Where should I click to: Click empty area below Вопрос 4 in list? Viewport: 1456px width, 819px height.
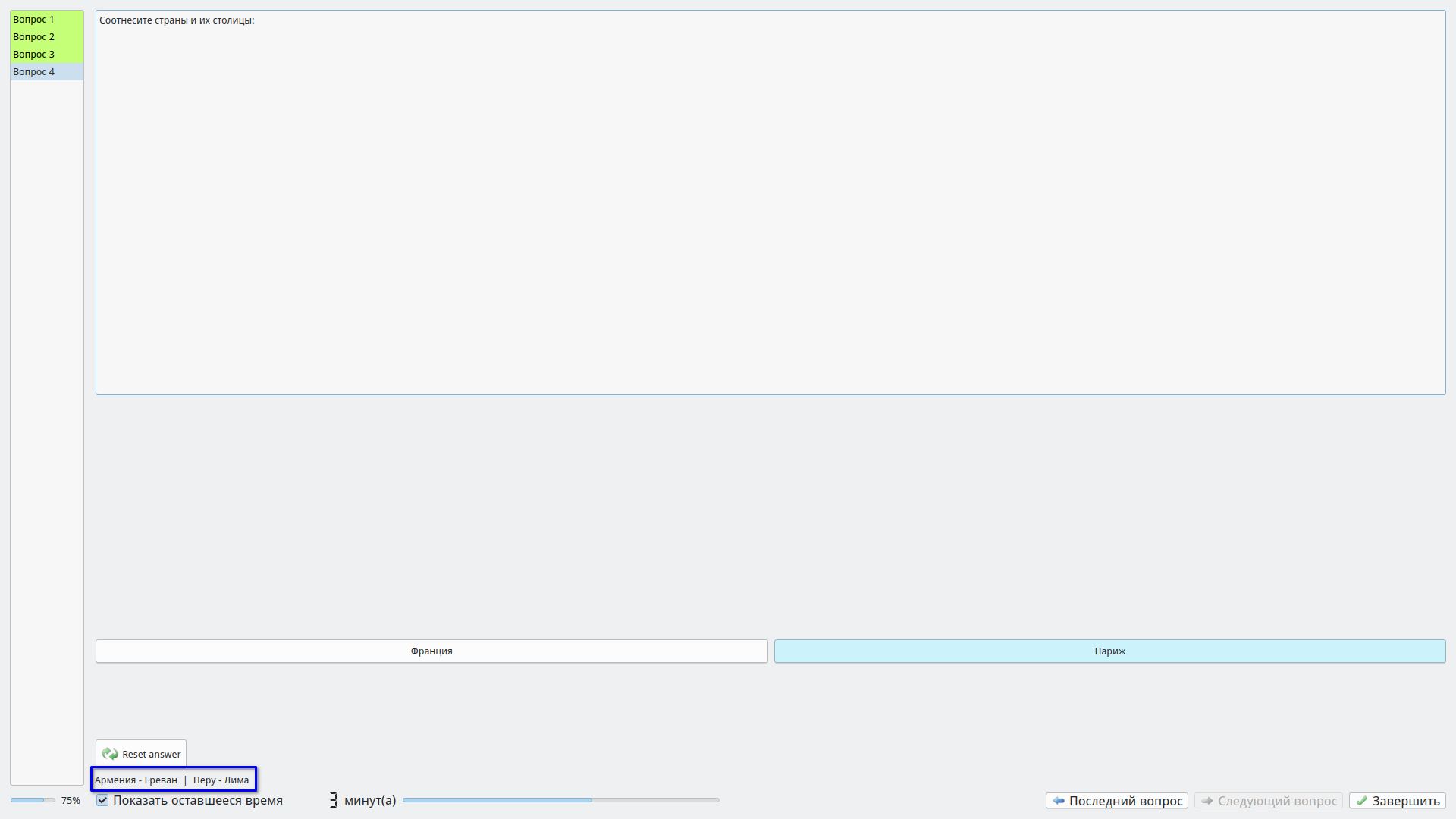[46, 379]
